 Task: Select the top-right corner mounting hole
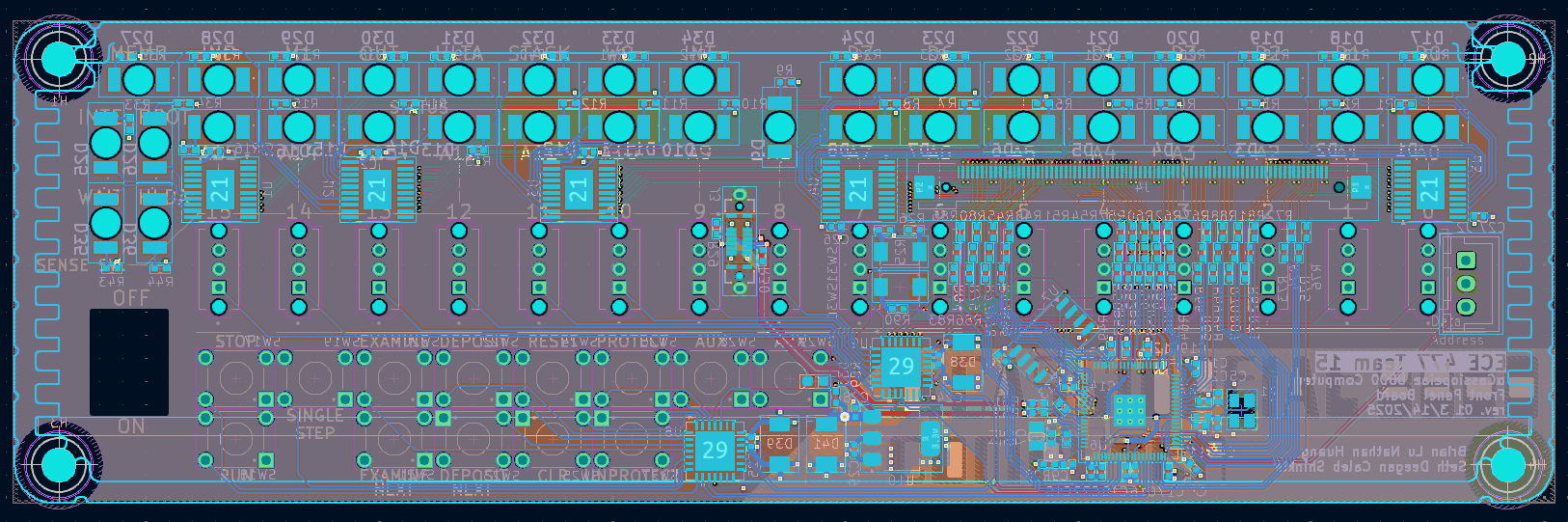click(x=1507, y=60)
